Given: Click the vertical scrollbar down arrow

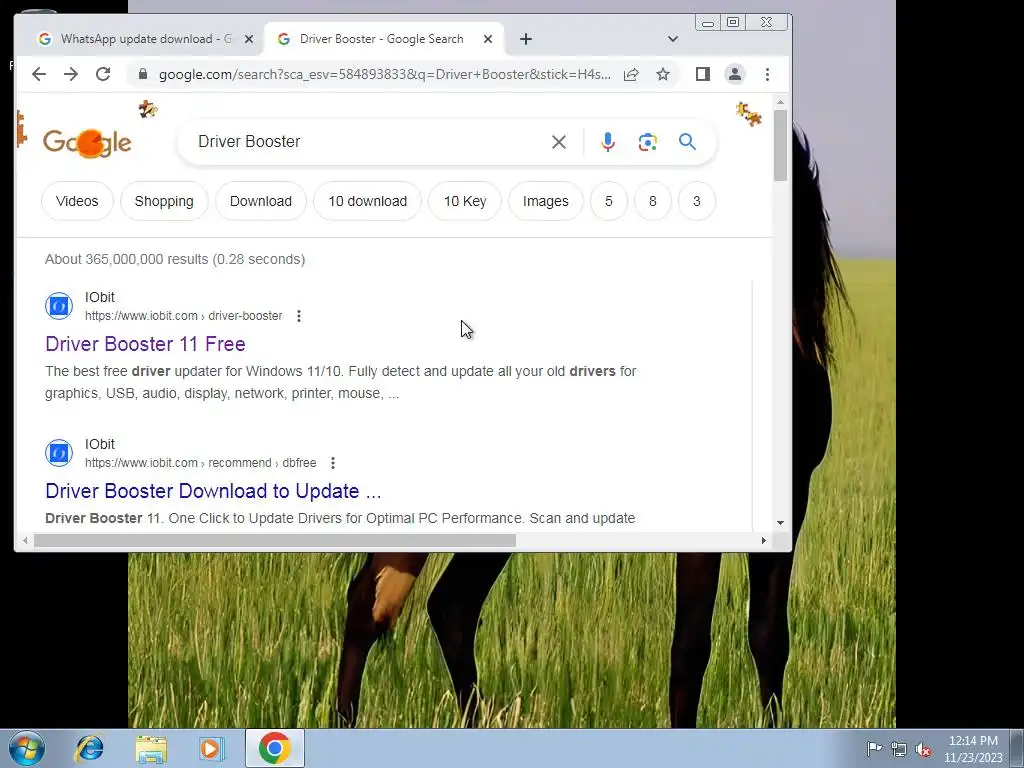Looking at the screenshot, I should click(x=780, y=523).
